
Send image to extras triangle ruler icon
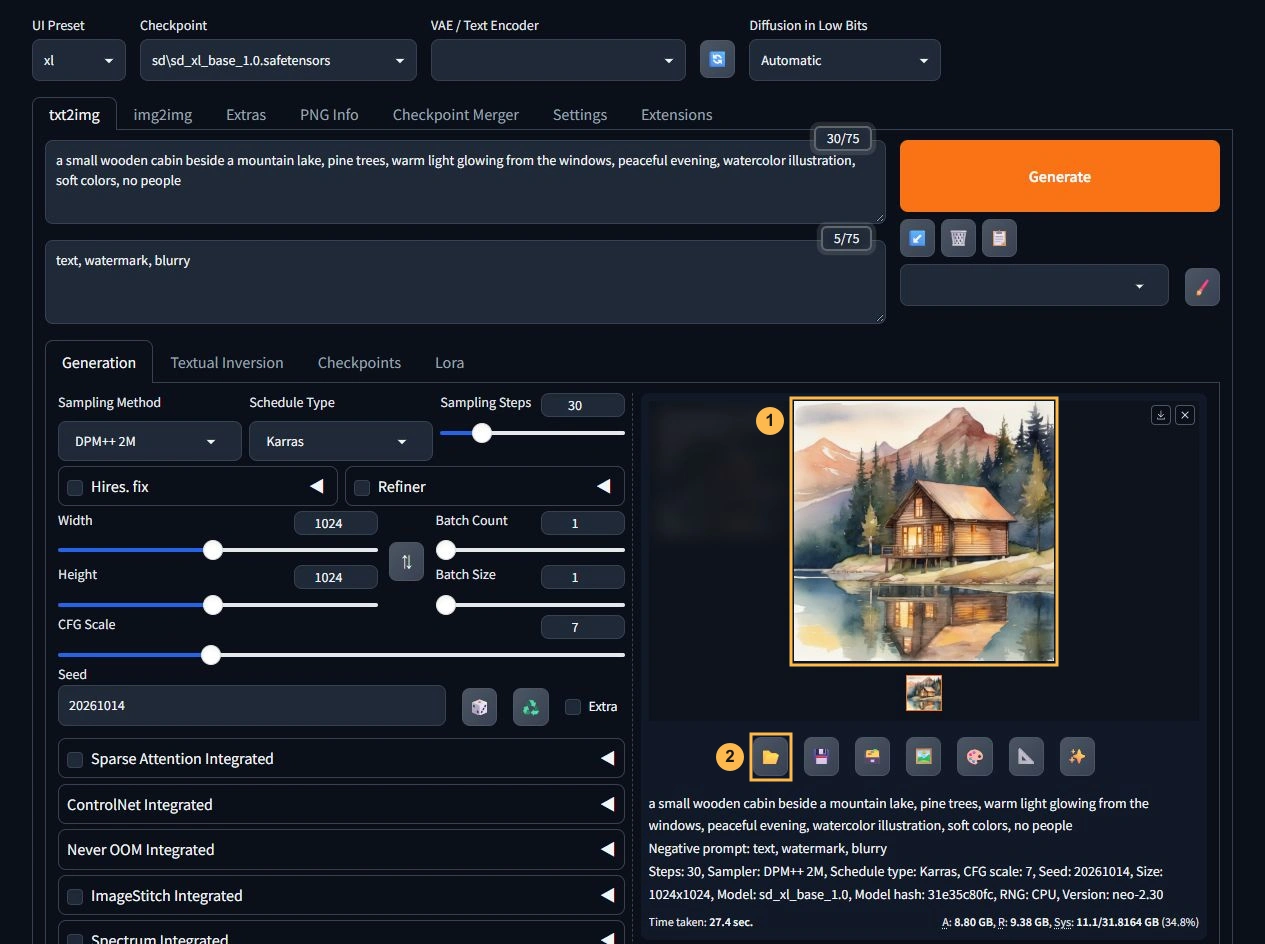coord(1026,757)
